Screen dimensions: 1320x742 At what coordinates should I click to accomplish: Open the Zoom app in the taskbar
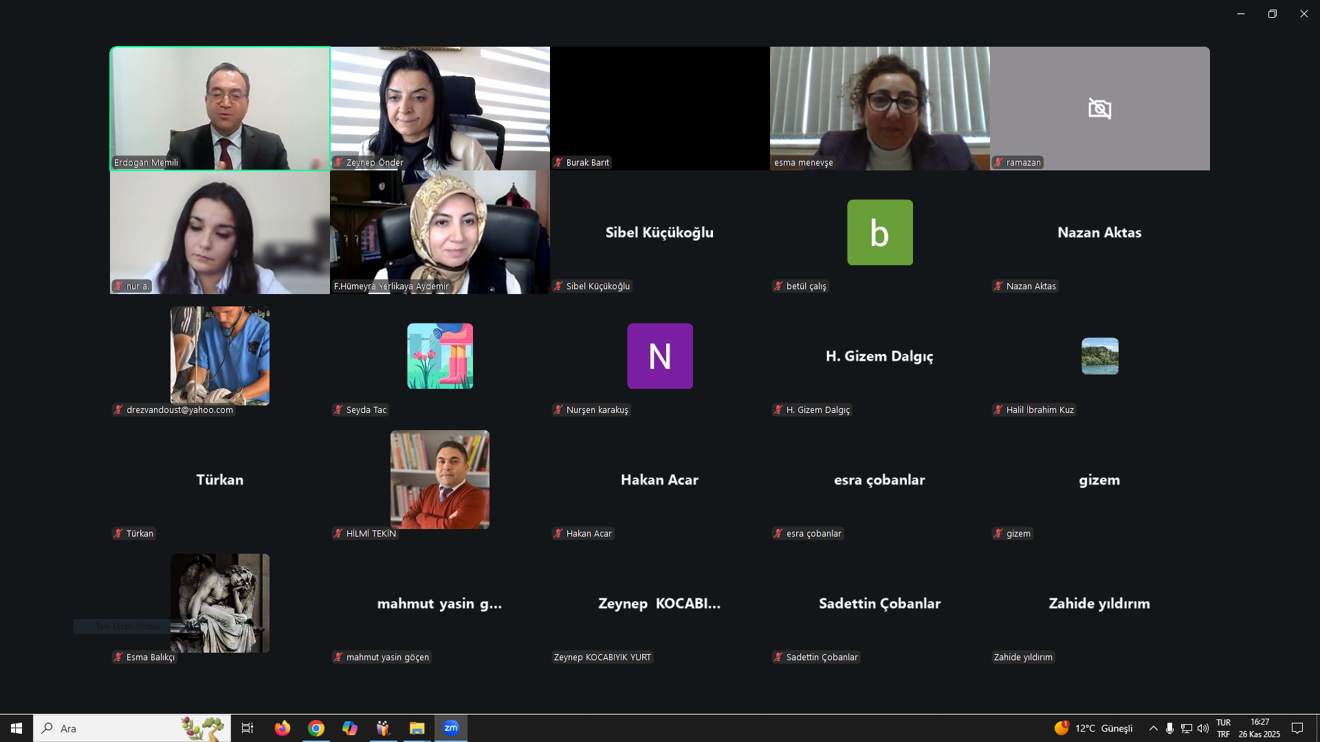click(x=451, y=728)
